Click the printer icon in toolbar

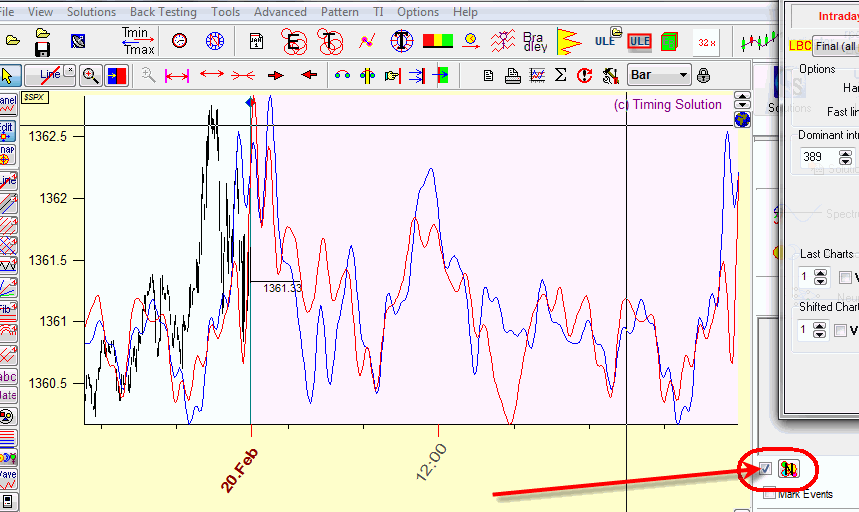pyautogui.click(x=512, y=75)
